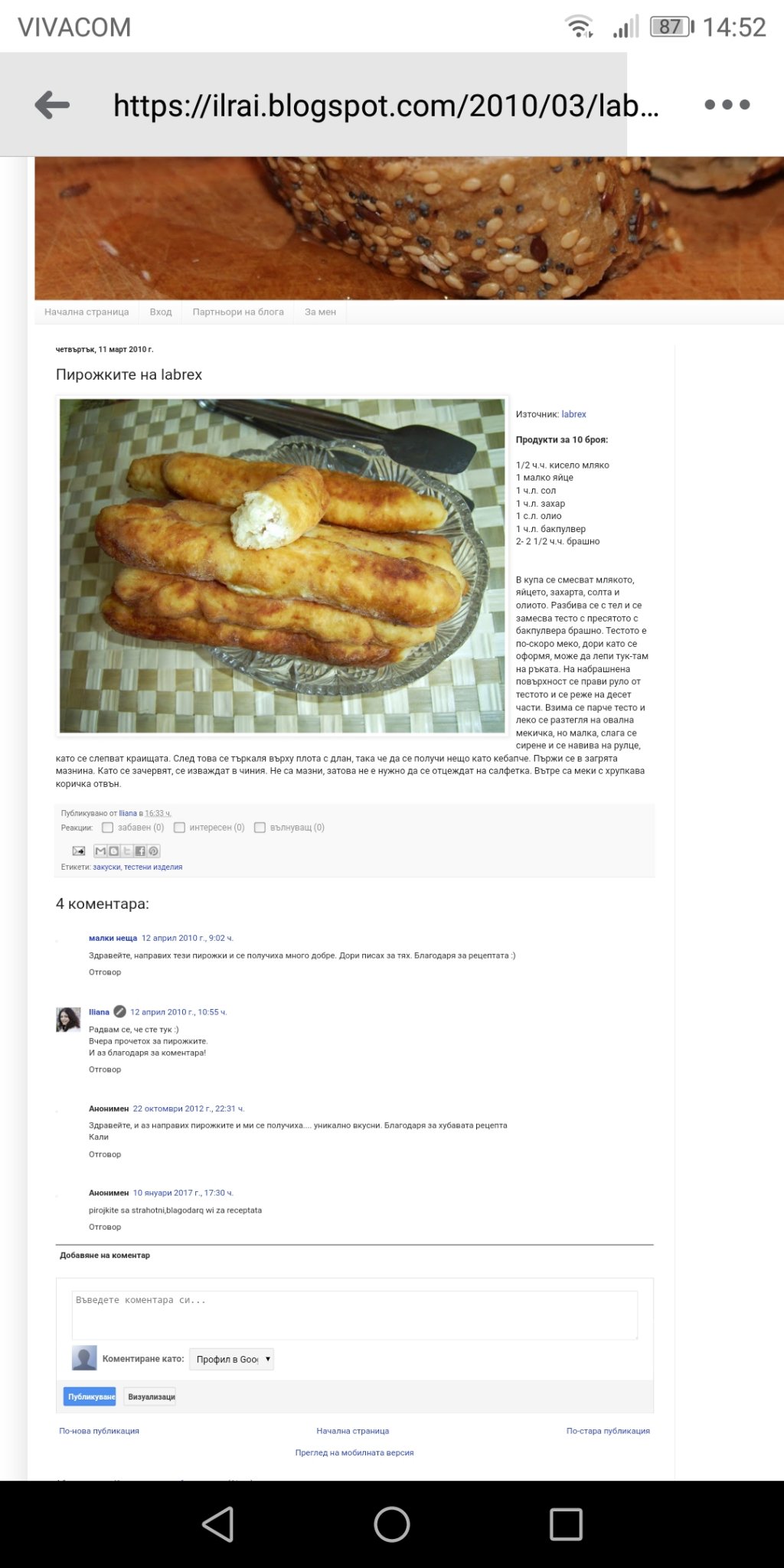Share post via Gmail icon
This screenshot has width=784, height=1568.
click(100, 851)
